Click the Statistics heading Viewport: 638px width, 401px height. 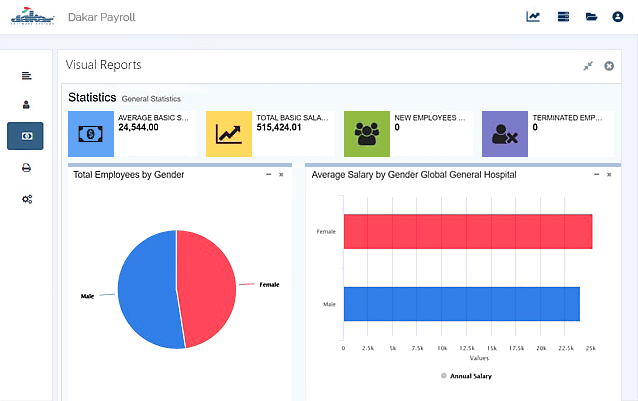point(92,98)
